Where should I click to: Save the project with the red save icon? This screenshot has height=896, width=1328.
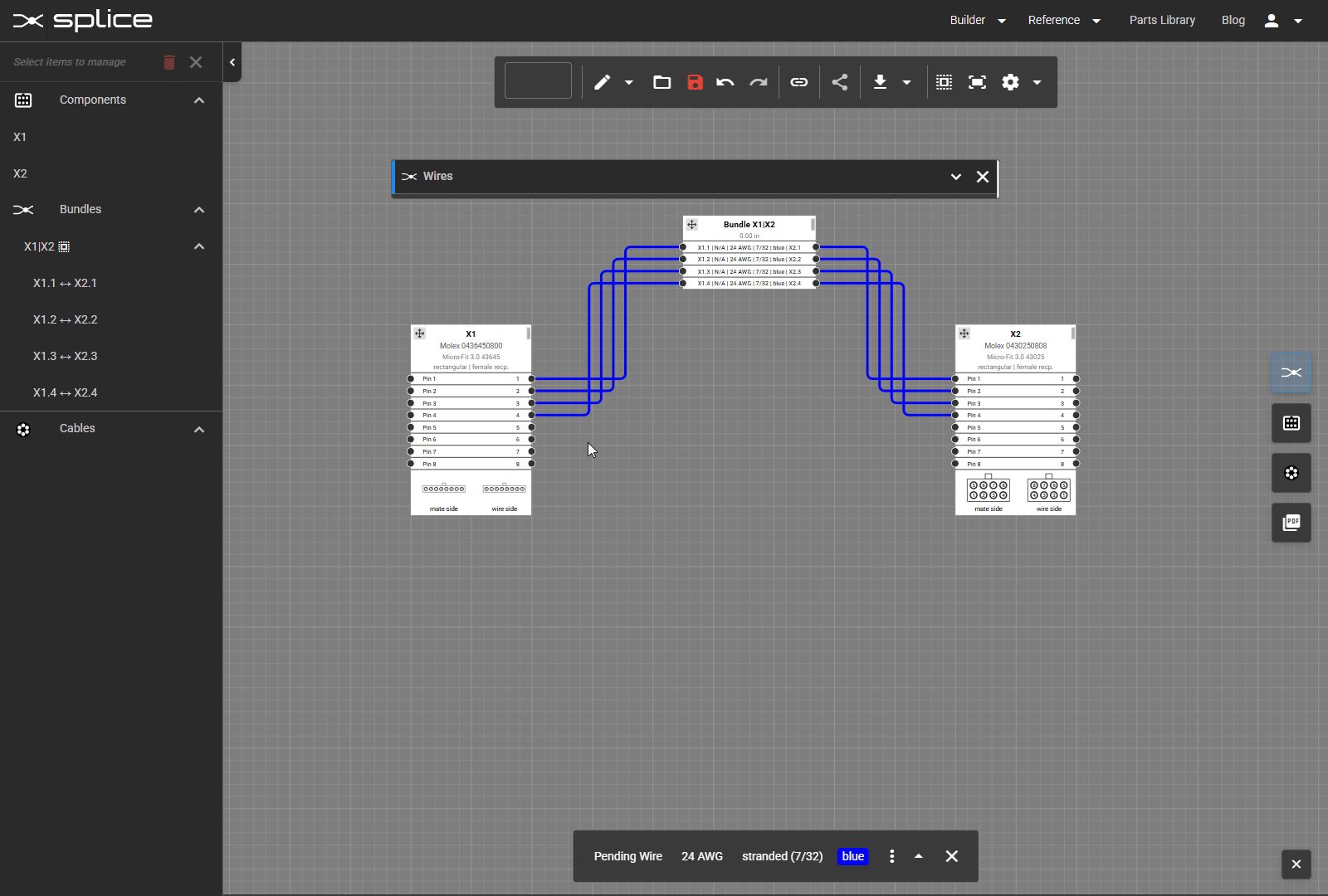point(694,82)
